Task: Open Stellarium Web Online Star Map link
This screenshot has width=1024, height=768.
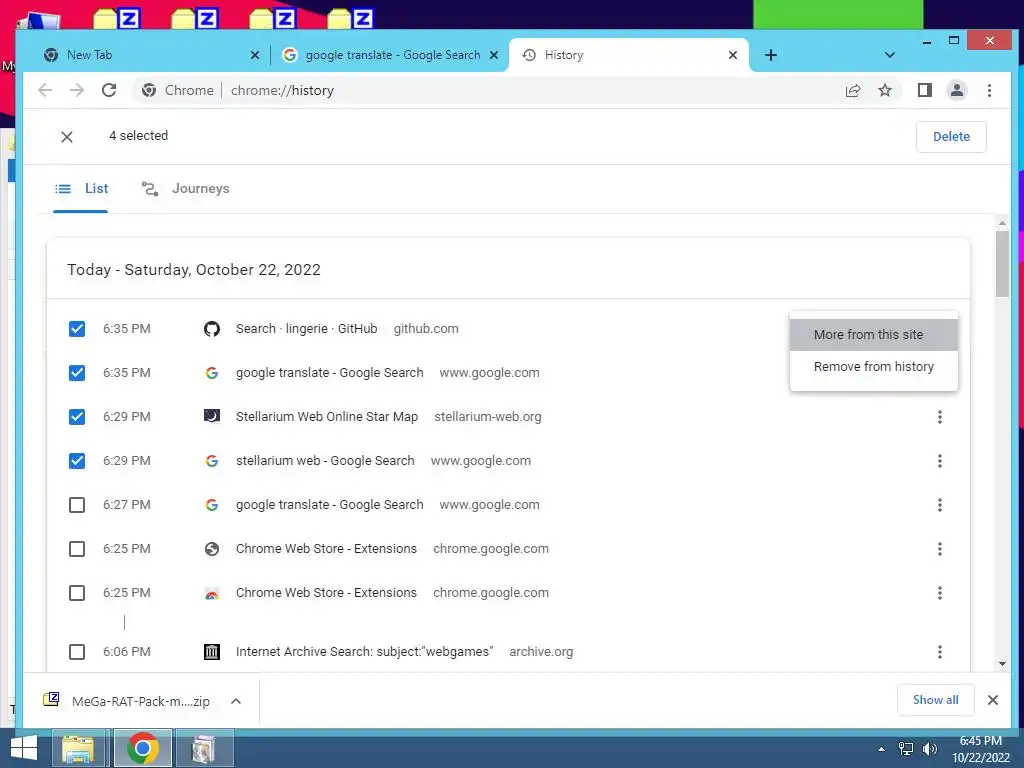Action: pos(327,417)
